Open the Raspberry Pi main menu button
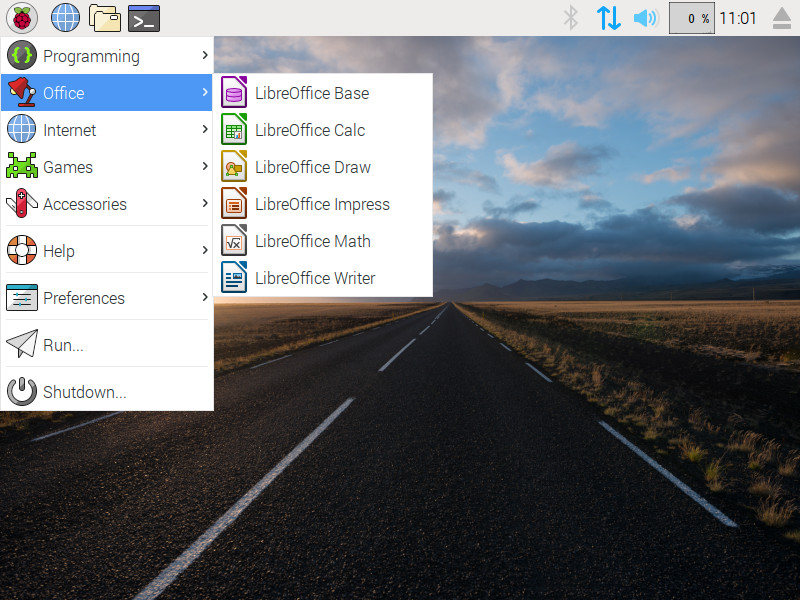 22,18
